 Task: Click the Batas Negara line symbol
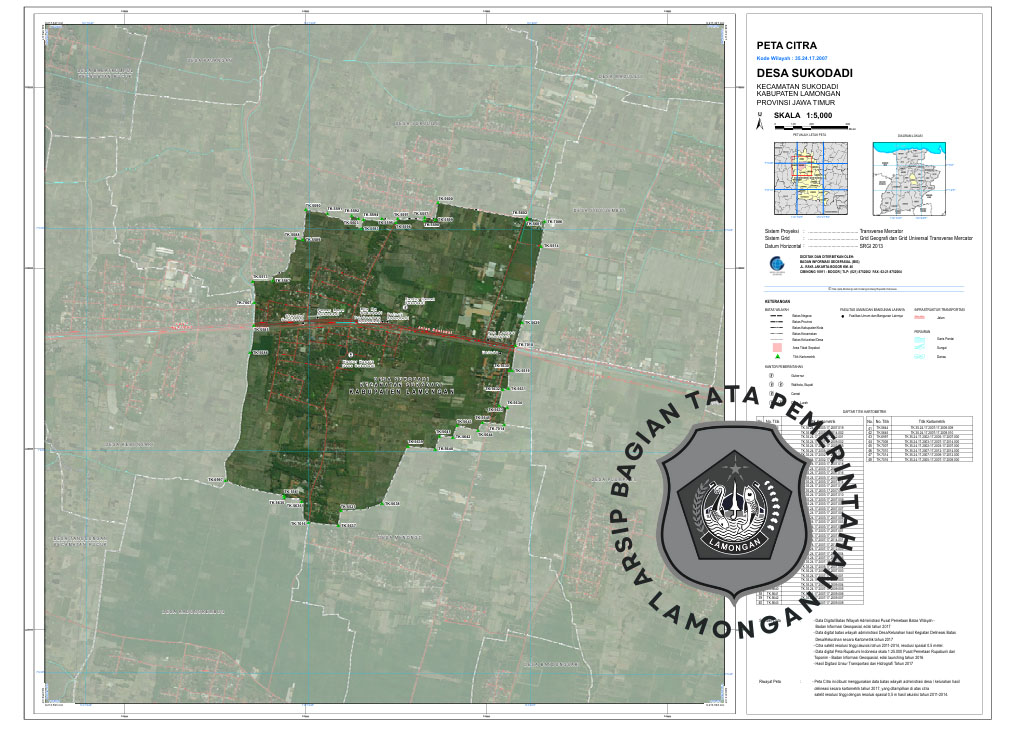pyautogui.click(x=775, y=315)
